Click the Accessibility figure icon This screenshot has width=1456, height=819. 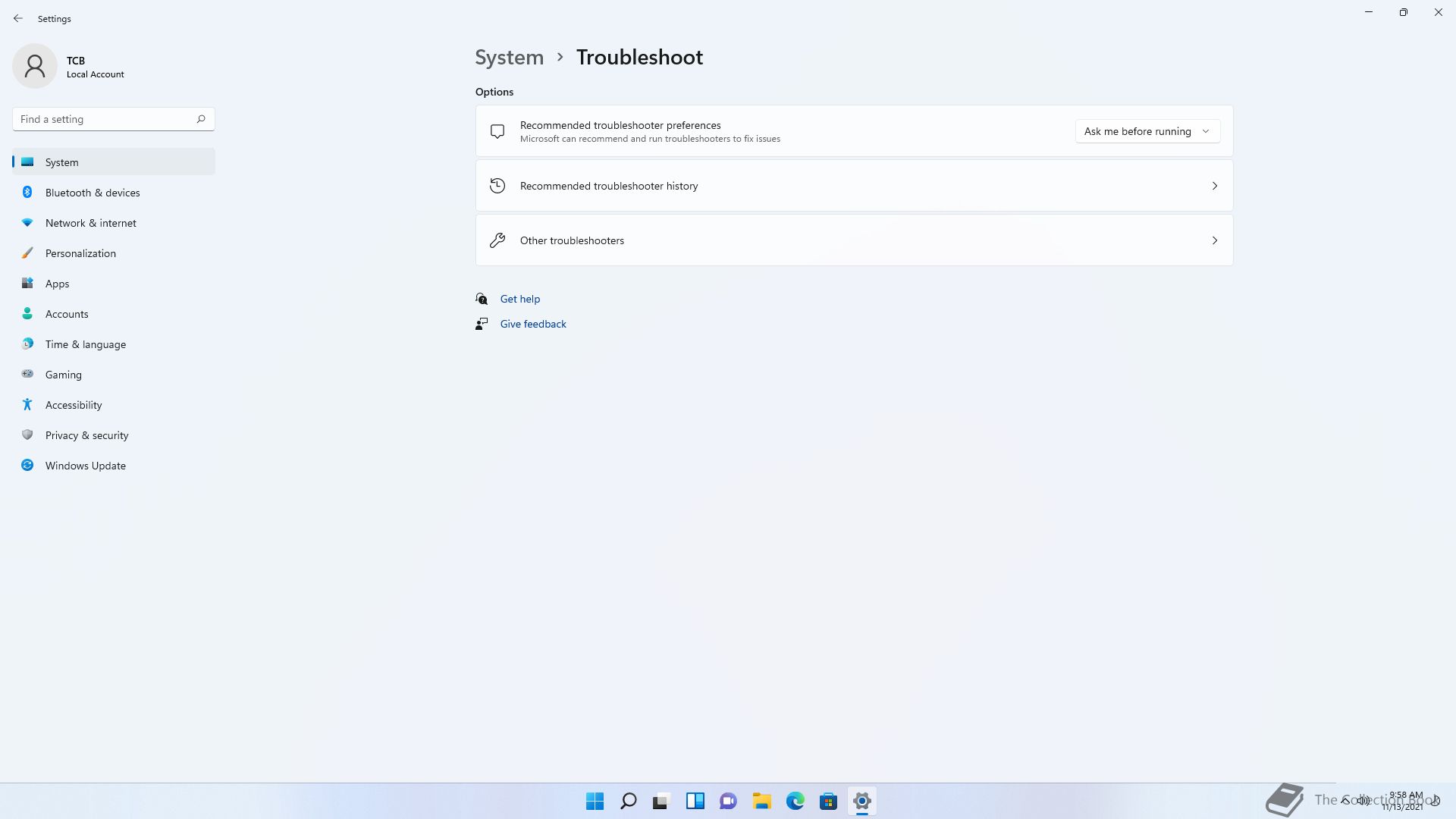[27, 405]
